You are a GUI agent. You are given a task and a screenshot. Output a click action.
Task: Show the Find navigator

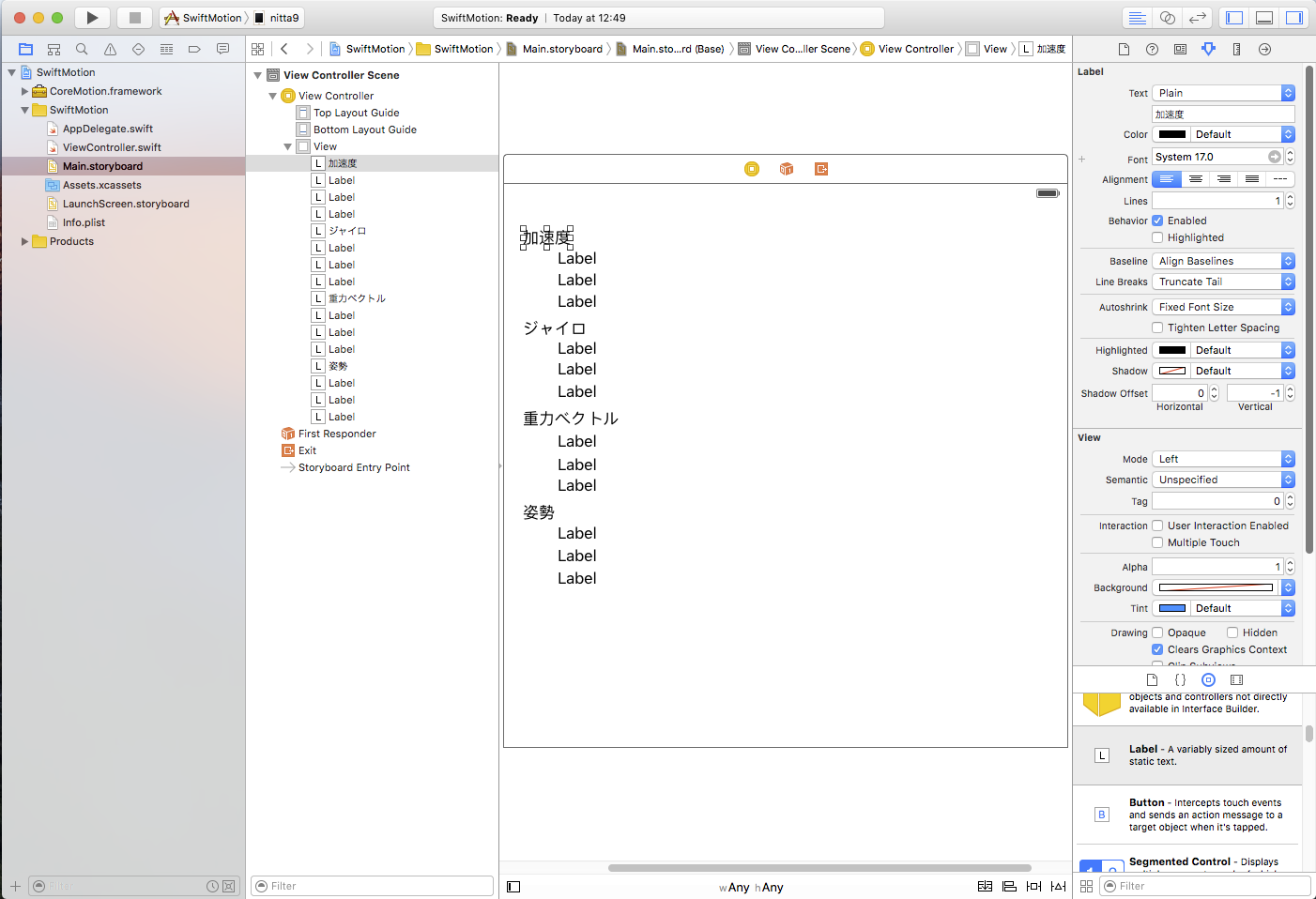tap(82, 49)
